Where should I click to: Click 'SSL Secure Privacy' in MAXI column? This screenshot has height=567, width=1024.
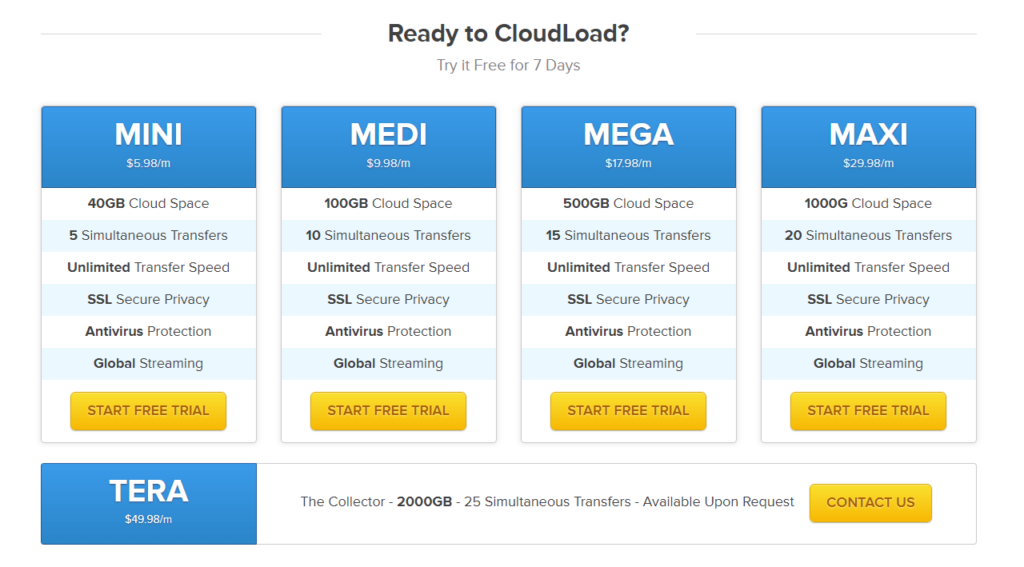868,300
